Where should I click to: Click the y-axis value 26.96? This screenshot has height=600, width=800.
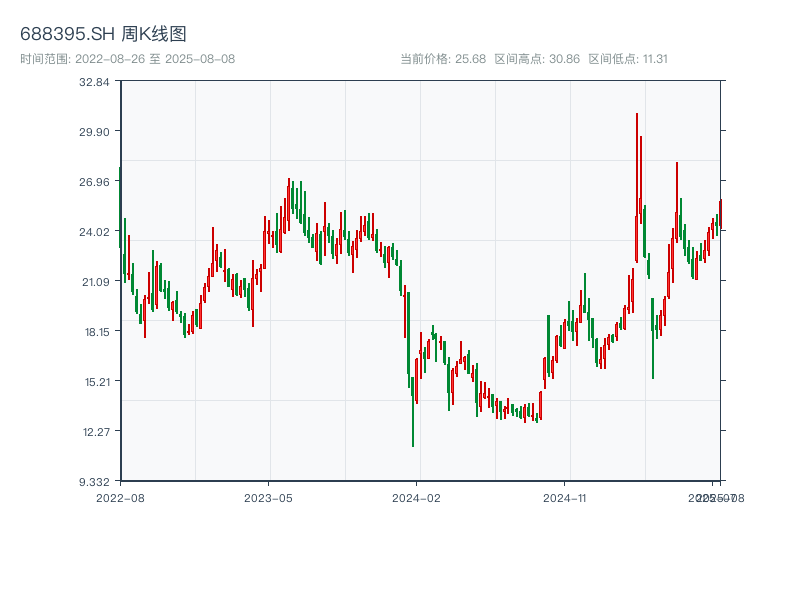(x=94, y=182)
